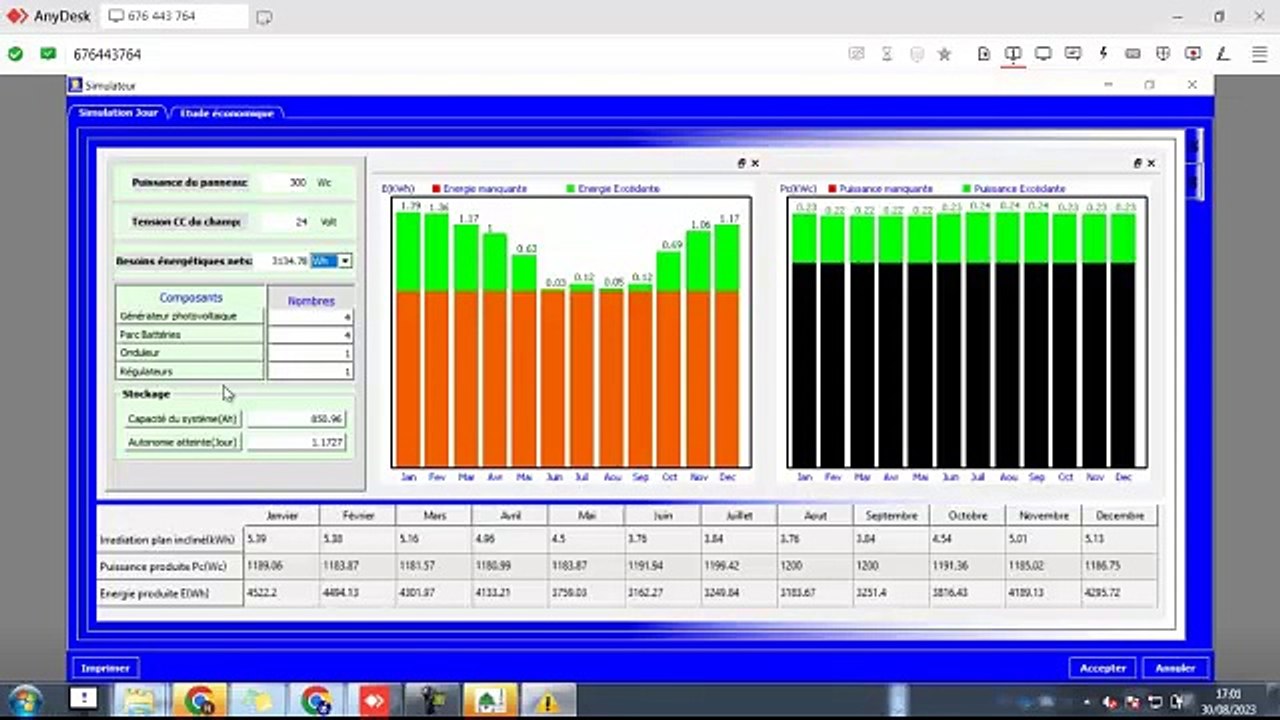This screenshot has width=1280, height=720.
Task: Open the AnyDesk display settings monitor icon
Action: pyautogui.click(x=1043, y=54)
